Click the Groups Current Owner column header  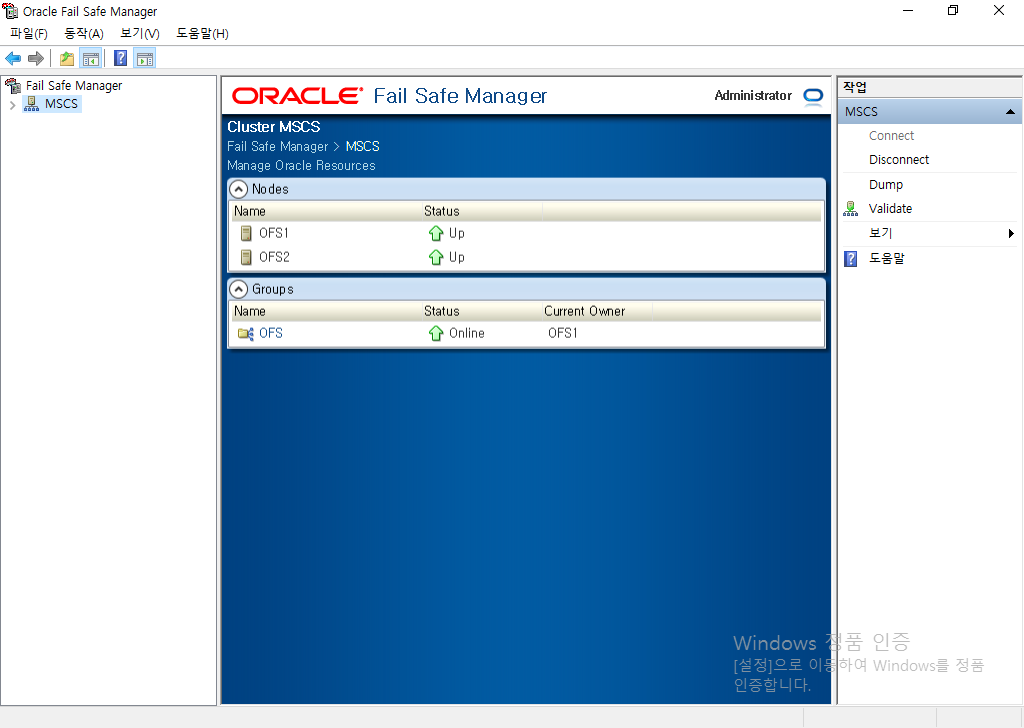[x=584, y=311]
